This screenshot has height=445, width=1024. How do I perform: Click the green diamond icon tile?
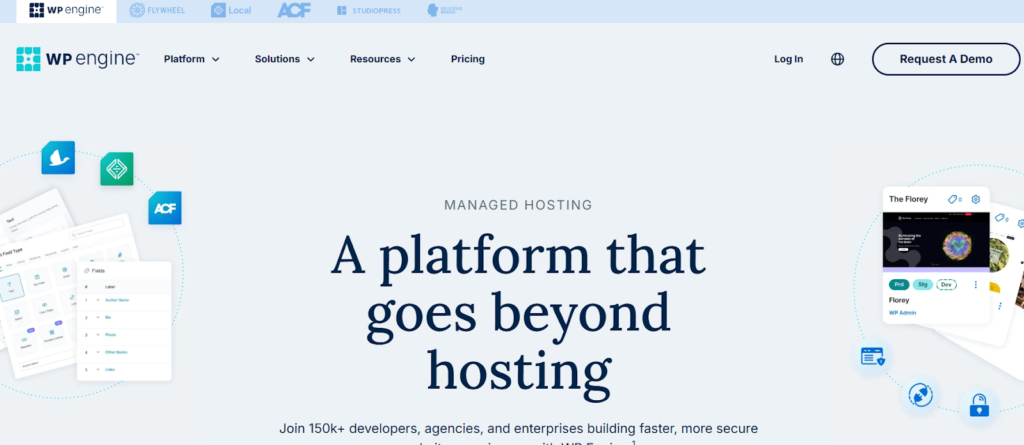pyautogui.click(x=116, y=168)
